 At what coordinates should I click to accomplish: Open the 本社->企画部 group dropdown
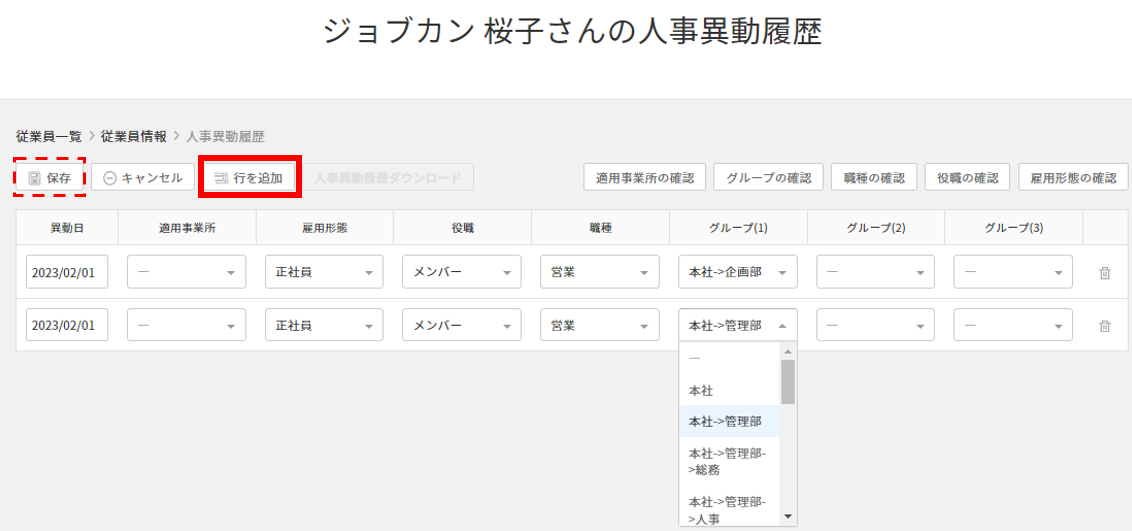pos(738,273)
